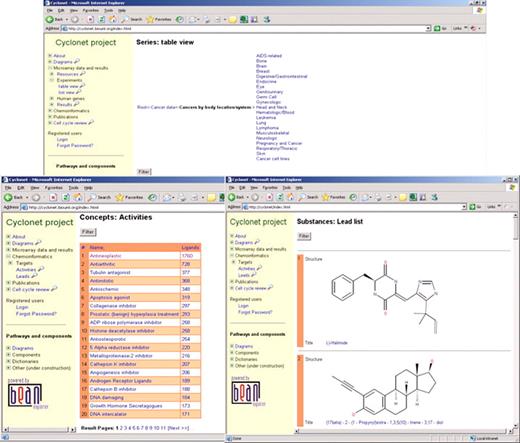The width and height of the screenshot is (520, 443).
Task: Click Print icon in the Concepts Activities window
Action: point(183,198)
